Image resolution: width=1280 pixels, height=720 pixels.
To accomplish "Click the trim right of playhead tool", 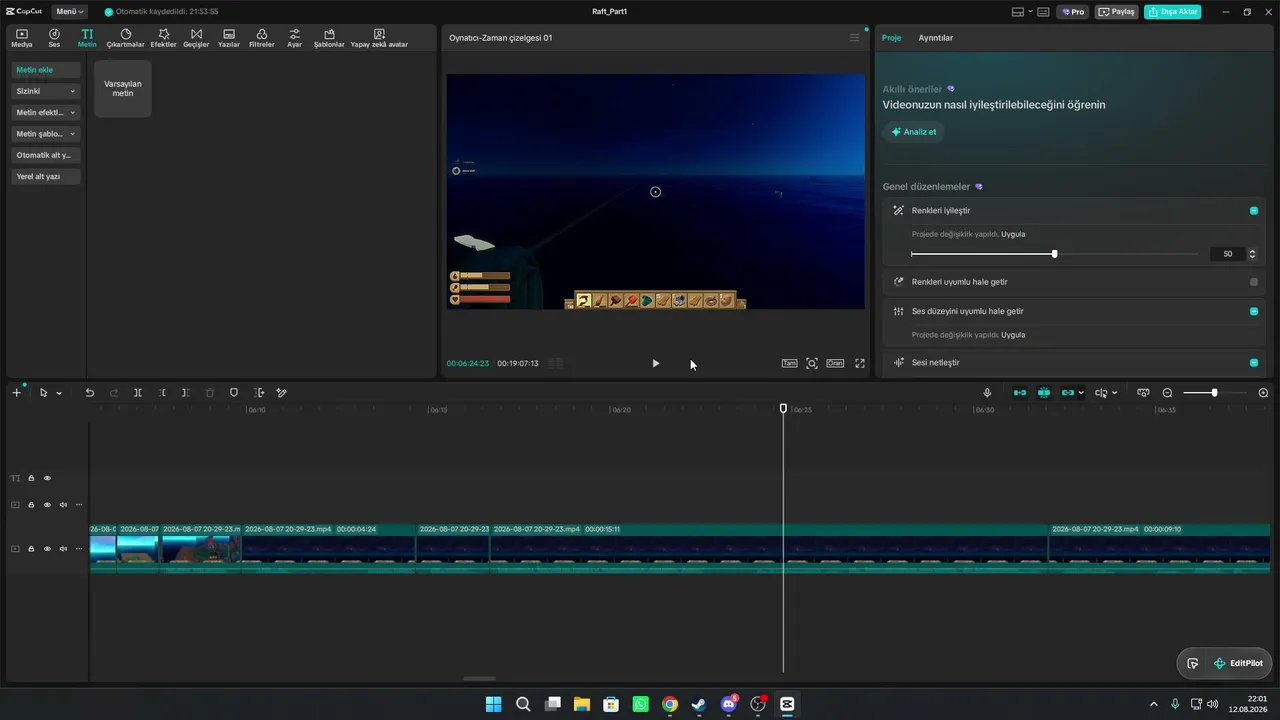I will (x=186, y=393).
